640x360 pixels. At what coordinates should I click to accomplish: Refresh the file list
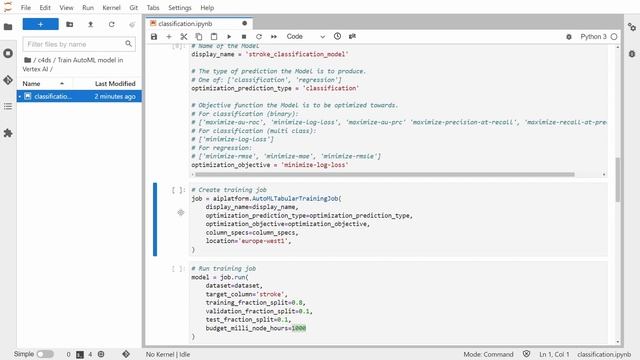pos(111,24)
